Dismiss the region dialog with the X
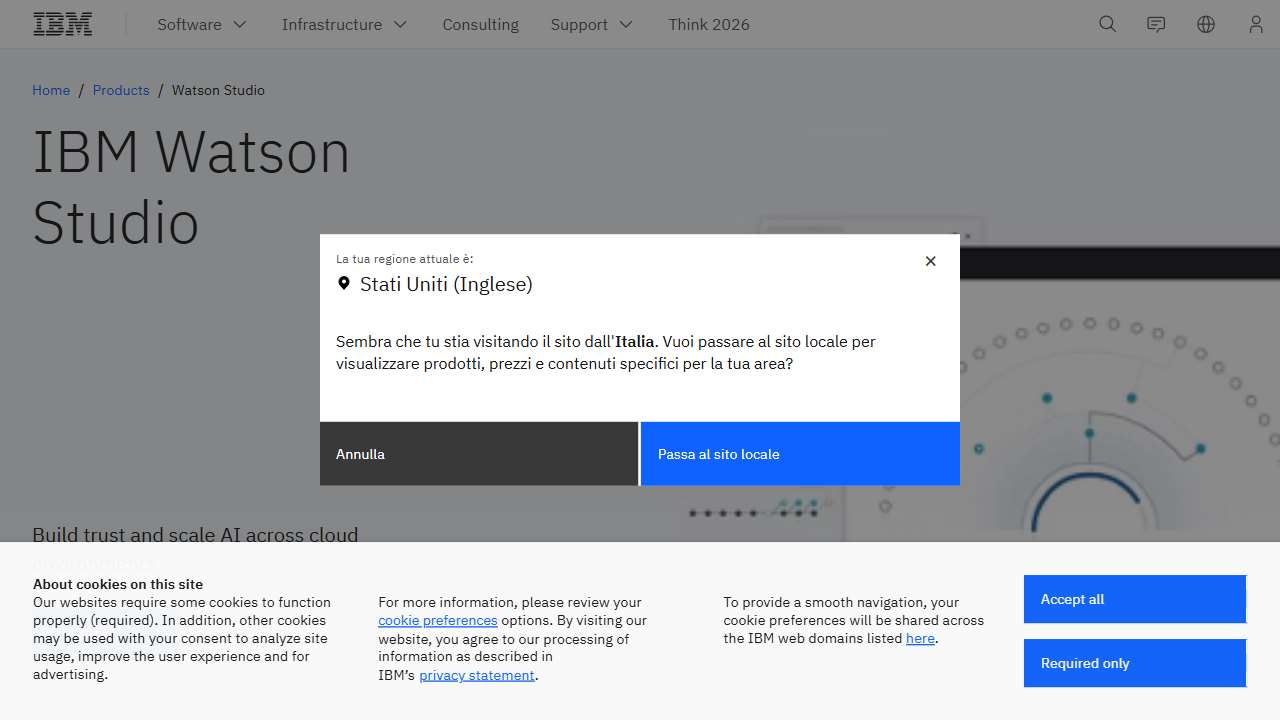 pos(930,261)
